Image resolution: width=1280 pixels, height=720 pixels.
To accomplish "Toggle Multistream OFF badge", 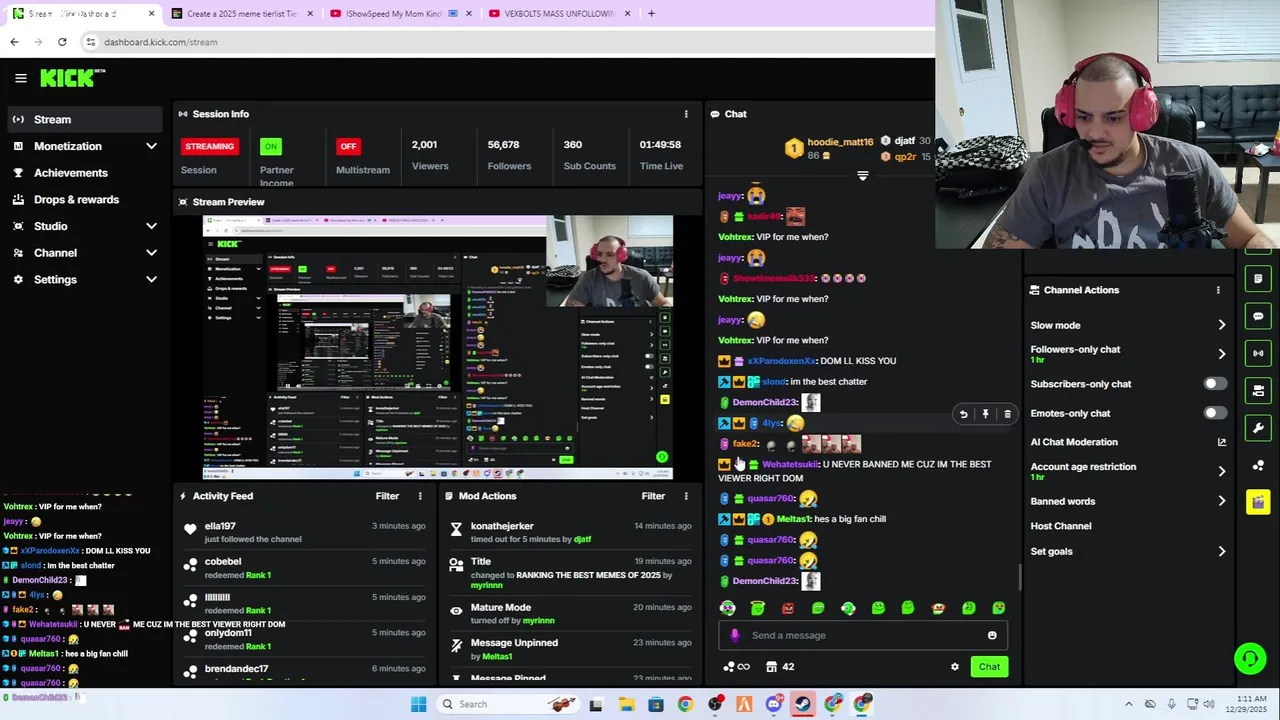I will pos(348,146).
